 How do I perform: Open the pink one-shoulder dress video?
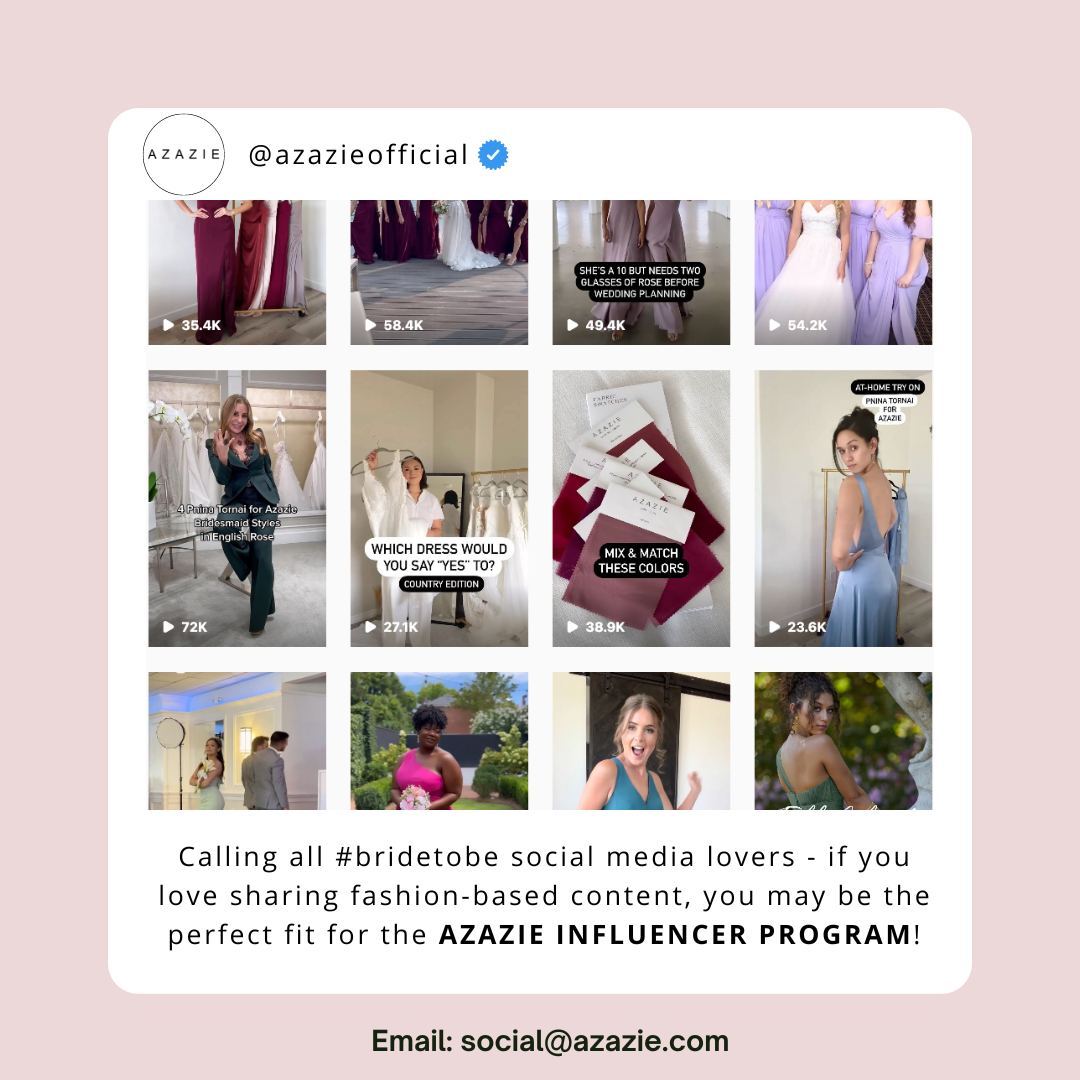point(439,740)
